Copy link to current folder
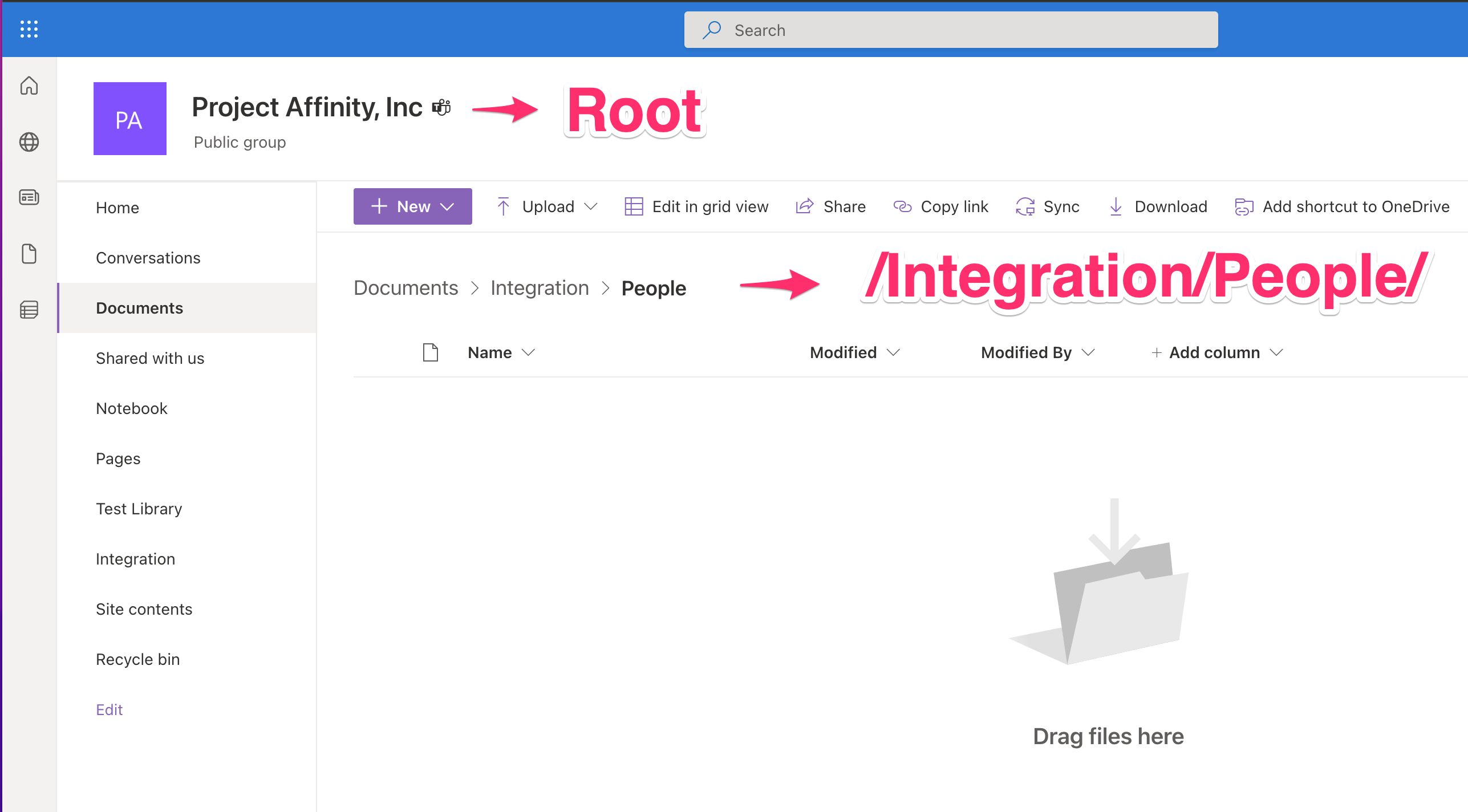The height and width of the screenshot is (812, 1468). point(940,206)
